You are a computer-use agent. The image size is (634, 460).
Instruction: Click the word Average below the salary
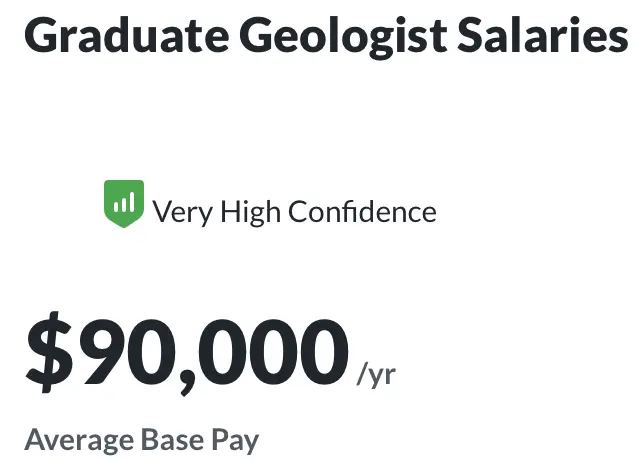pyautogui.click(x=79, y=440)
